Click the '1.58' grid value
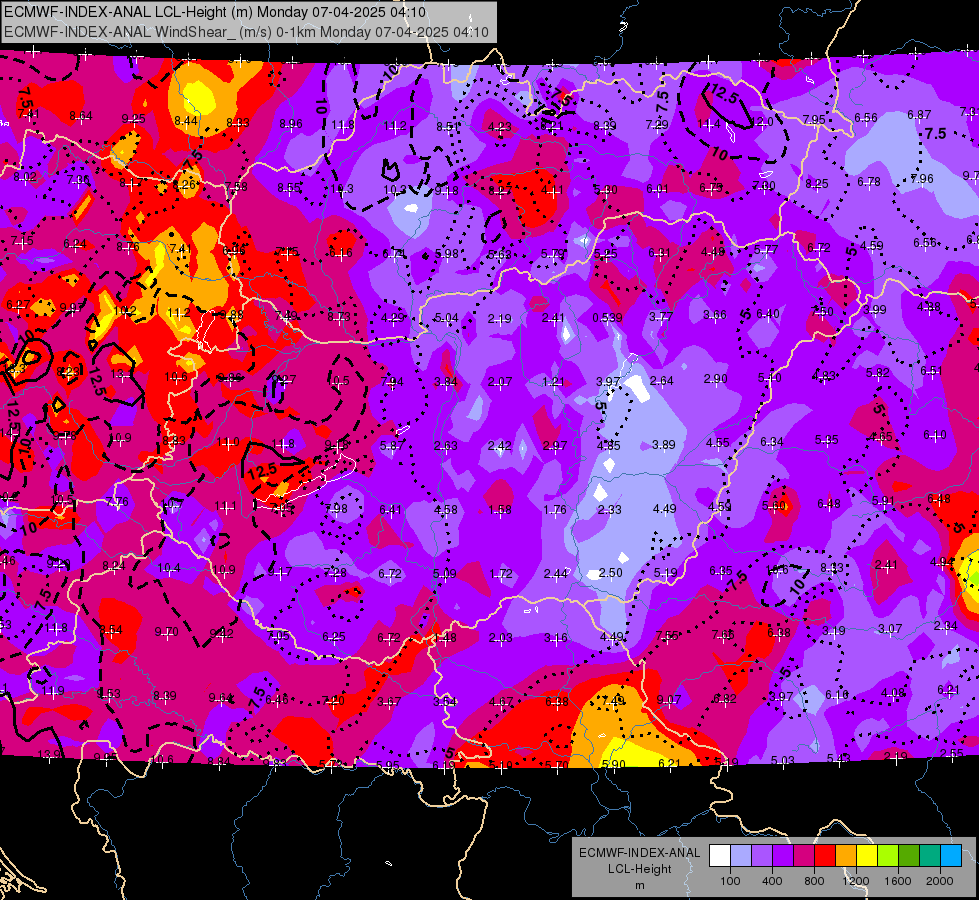 tap(500, 510)
